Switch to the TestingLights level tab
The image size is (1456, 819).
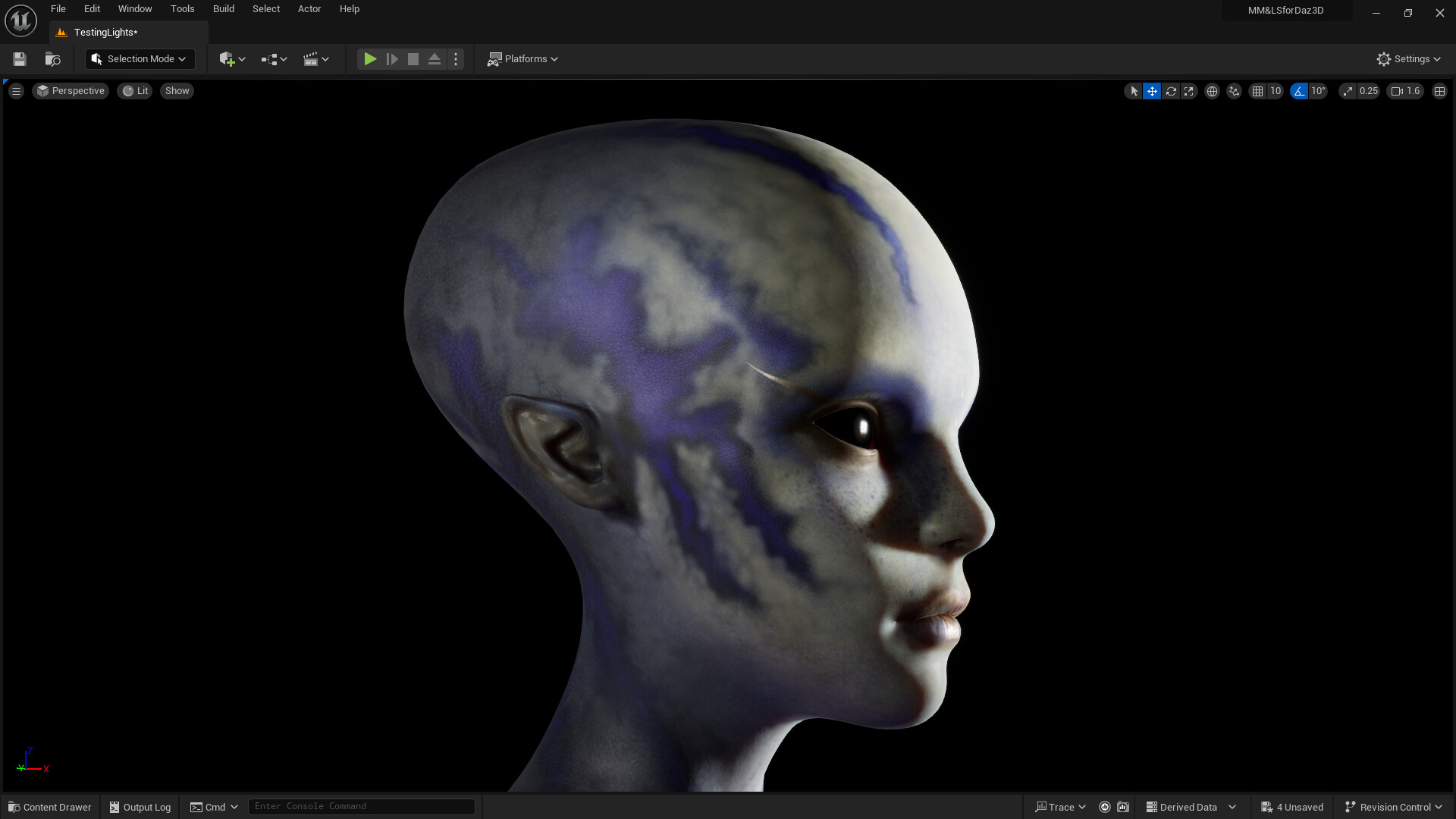pyautogui.click(x=105, y=32)
